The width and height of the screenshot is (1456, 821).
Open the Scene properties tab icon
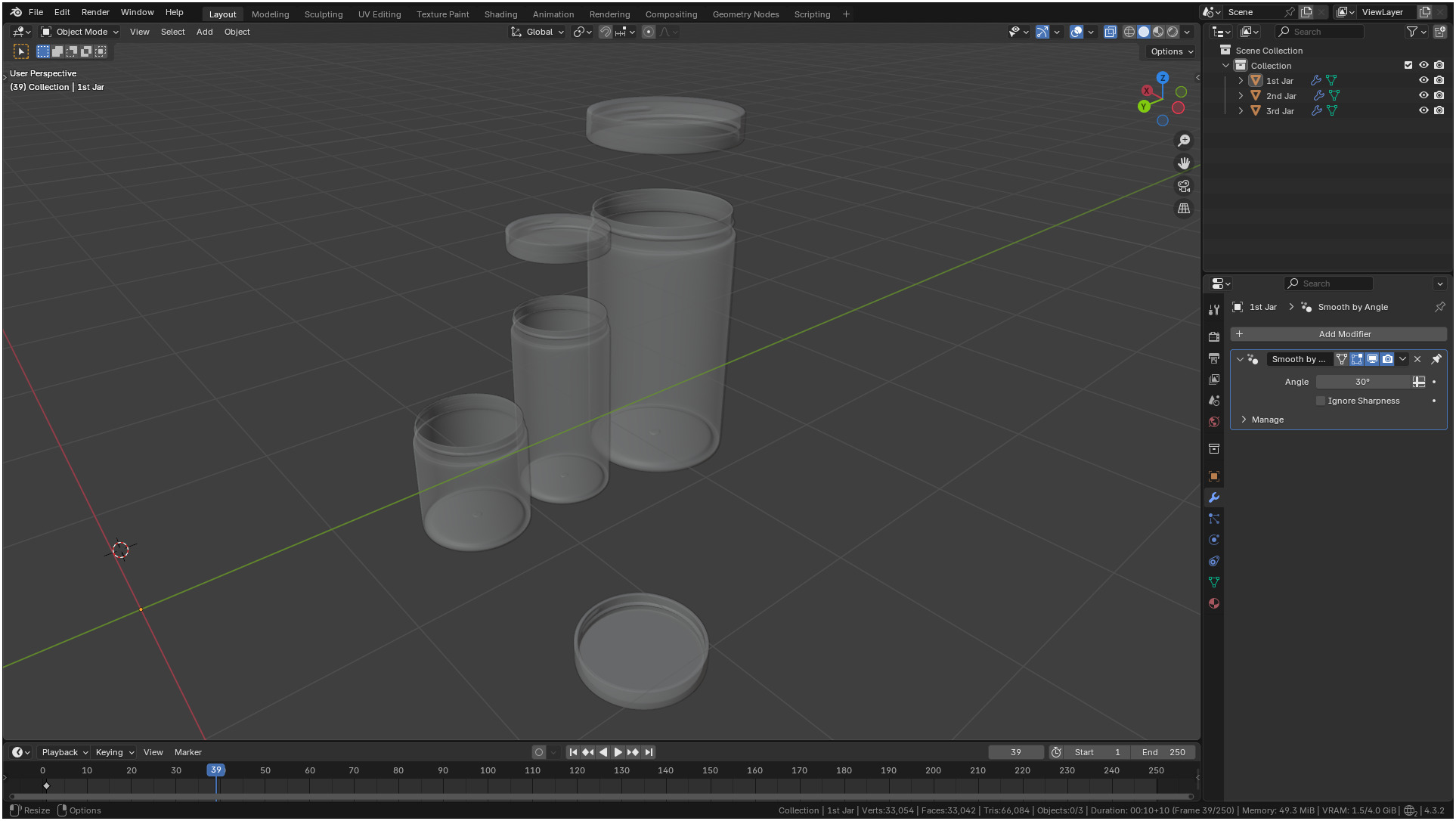click(x=1214, y=401)
